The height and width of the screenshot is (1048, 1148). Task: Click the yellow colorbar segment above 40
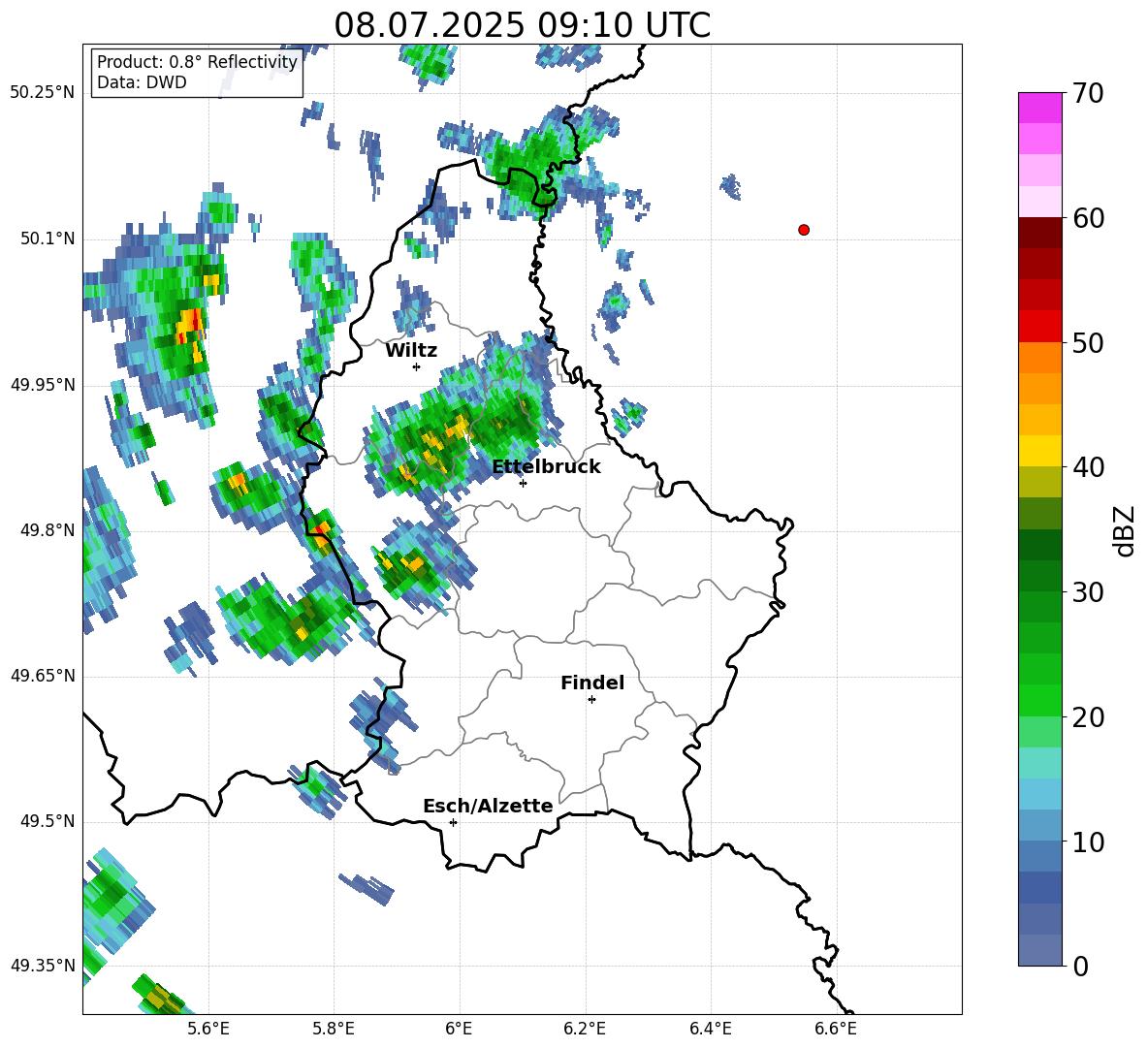[1039, 451]
